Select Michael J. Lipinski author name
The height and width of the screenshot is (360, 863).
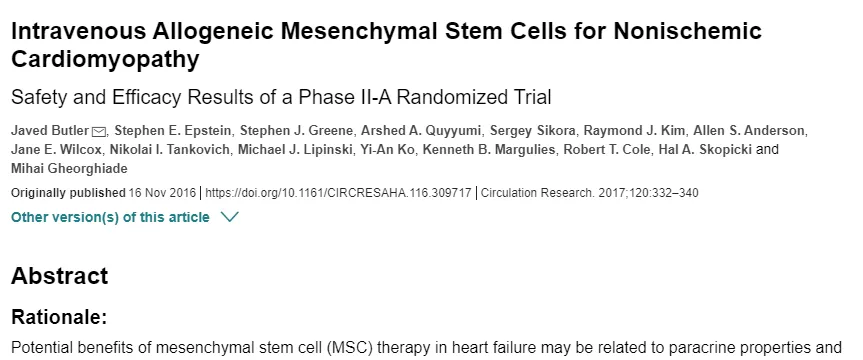click(x=296, y=150)
